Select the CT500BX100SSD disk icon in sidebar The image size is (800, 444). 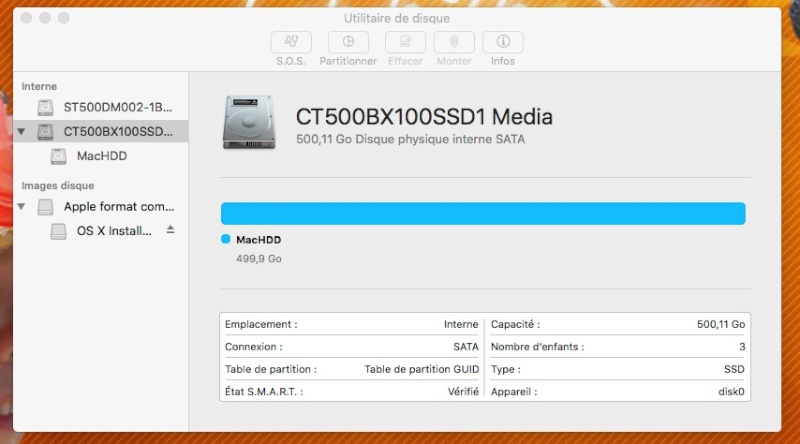click(x=45, y=132)
